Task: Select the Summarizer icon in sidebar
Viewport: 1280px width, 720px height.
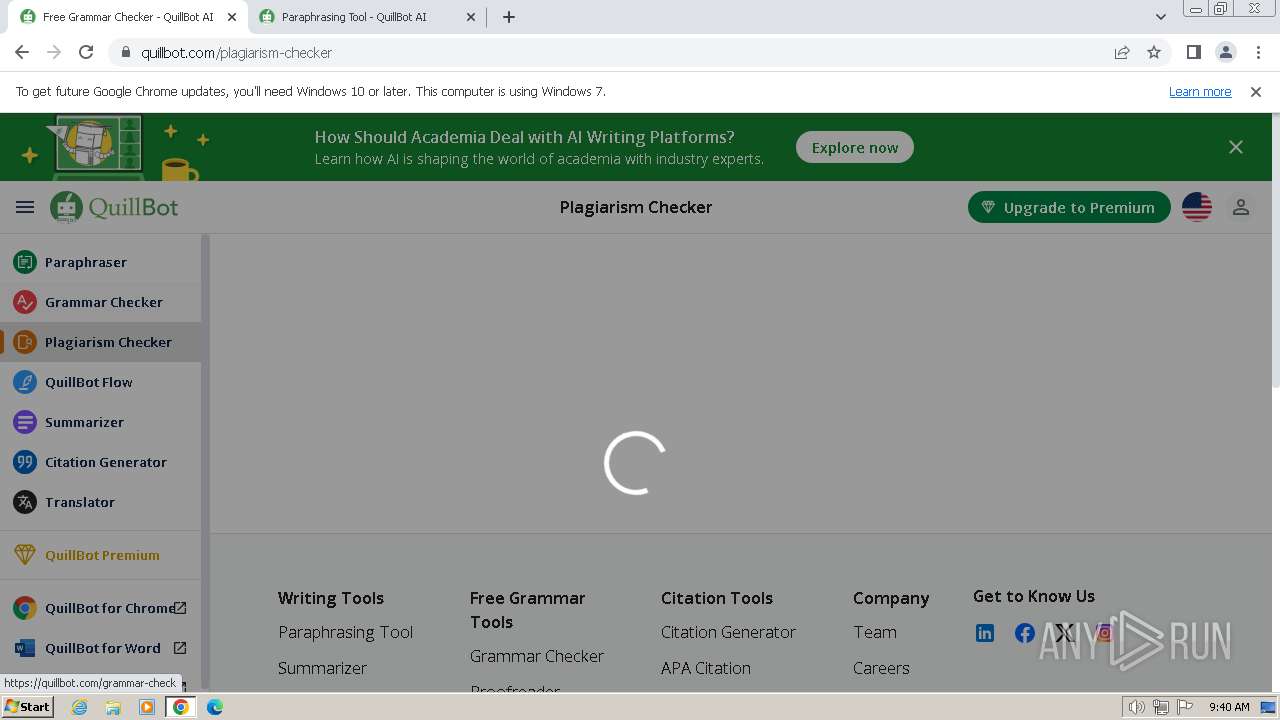Action: [25, 422]
